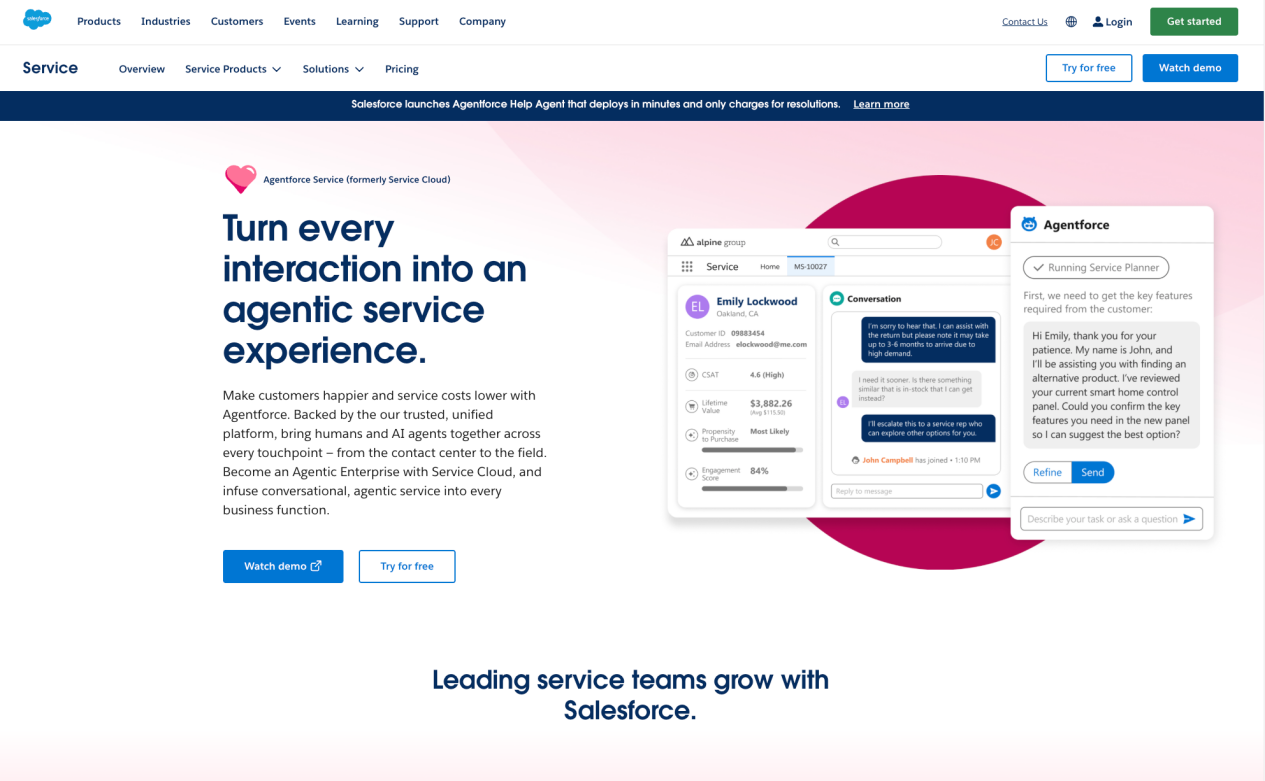The height and width of the screenshot is (781, 1265).
Task: Open the Pricing page
Action: 402,69
